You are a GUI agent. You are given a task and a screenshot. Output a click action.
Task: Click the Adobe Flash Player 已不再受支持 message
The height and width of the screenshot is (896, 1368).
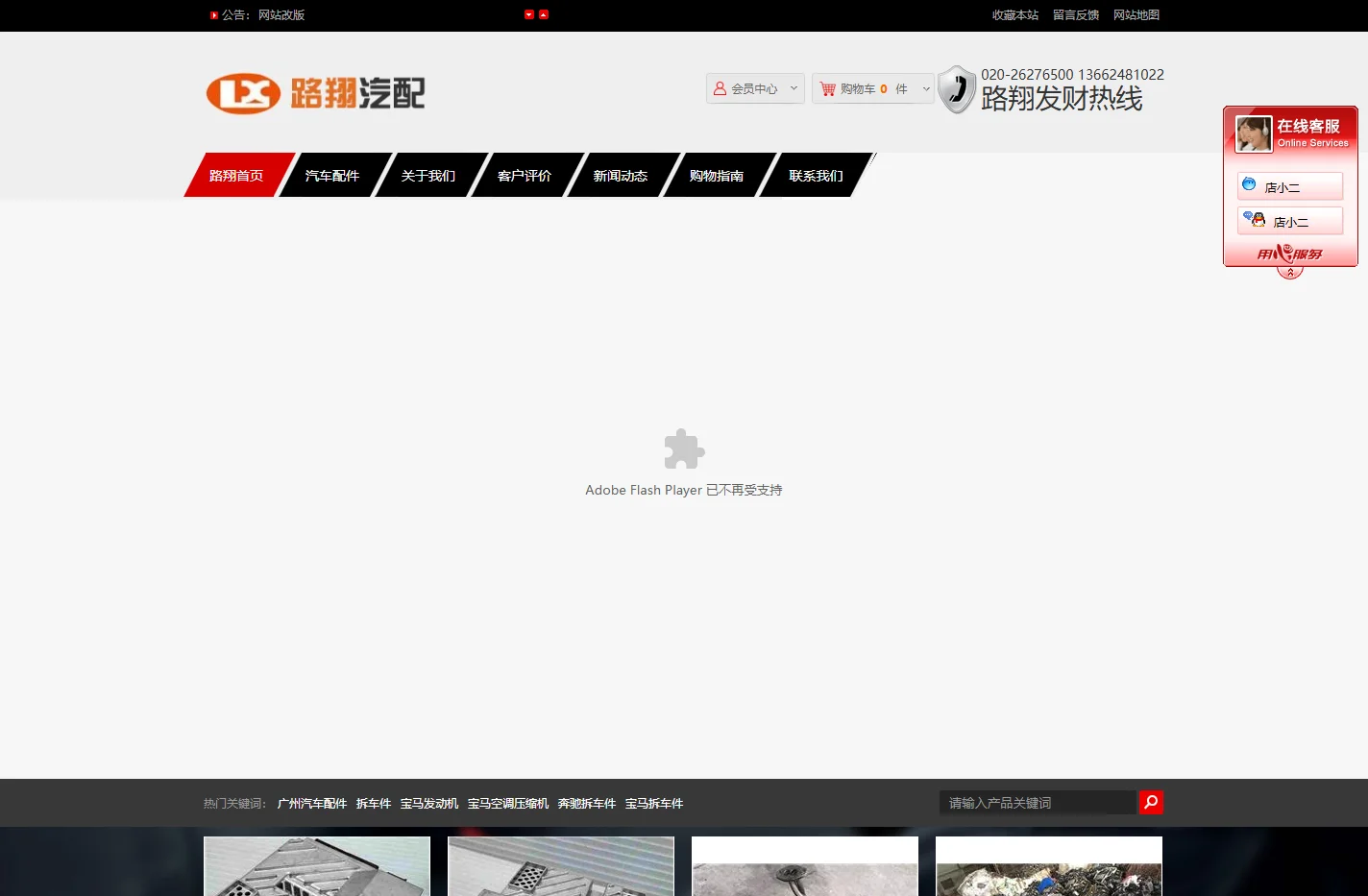click(x=684, y=490)
